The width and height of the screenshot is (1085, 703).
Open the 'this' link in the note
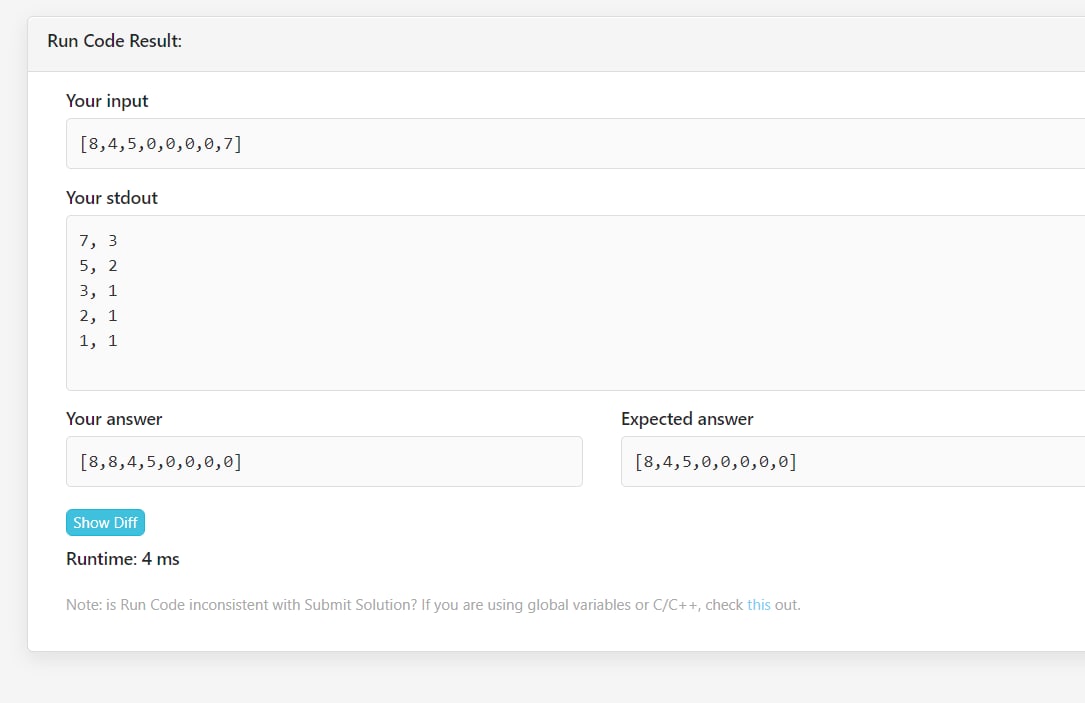[758, 605]
